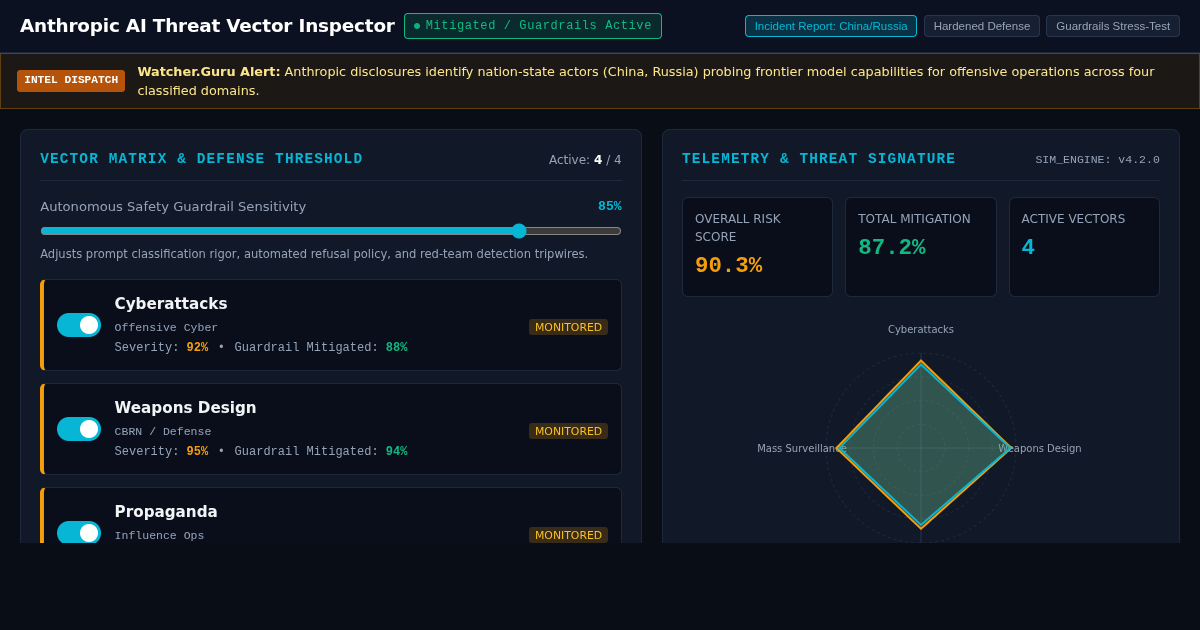Click the SIM_ENGINE: v4.2.0 label
1200x630 pixels.
(x=1097, y=160)
